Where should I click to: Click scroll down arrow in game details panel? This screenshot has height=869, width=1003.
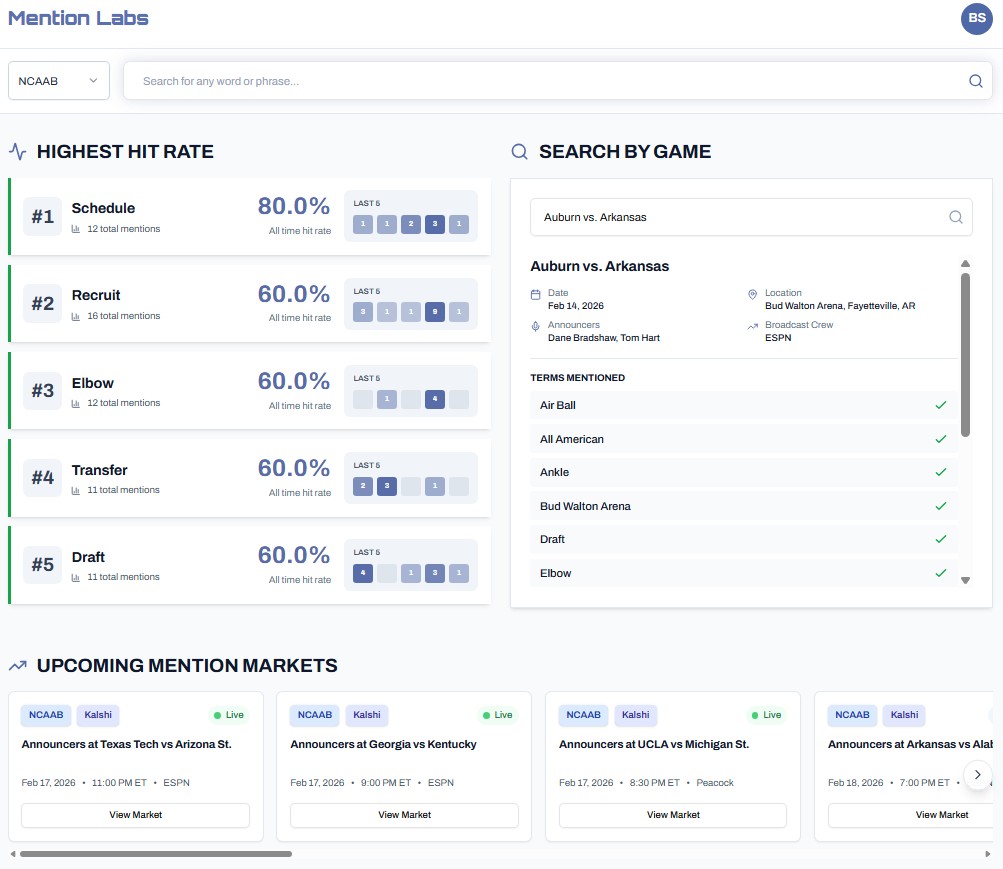pos(965,581)
